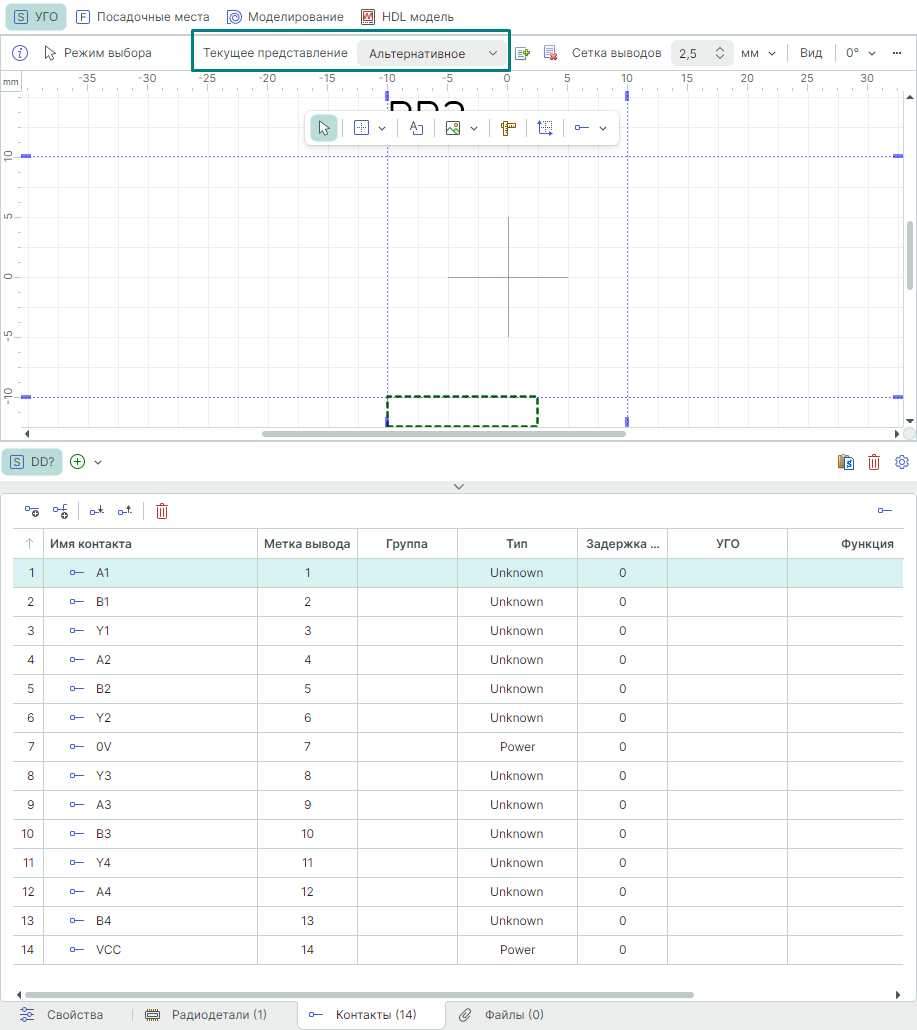Open the Текущее представление dropdown
Viewport: 917px width, 1030px height.
click(432, 53)
